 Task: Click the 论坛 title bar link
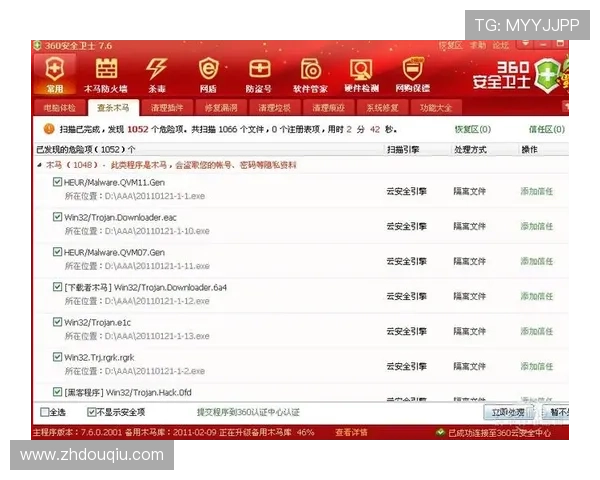501,46
